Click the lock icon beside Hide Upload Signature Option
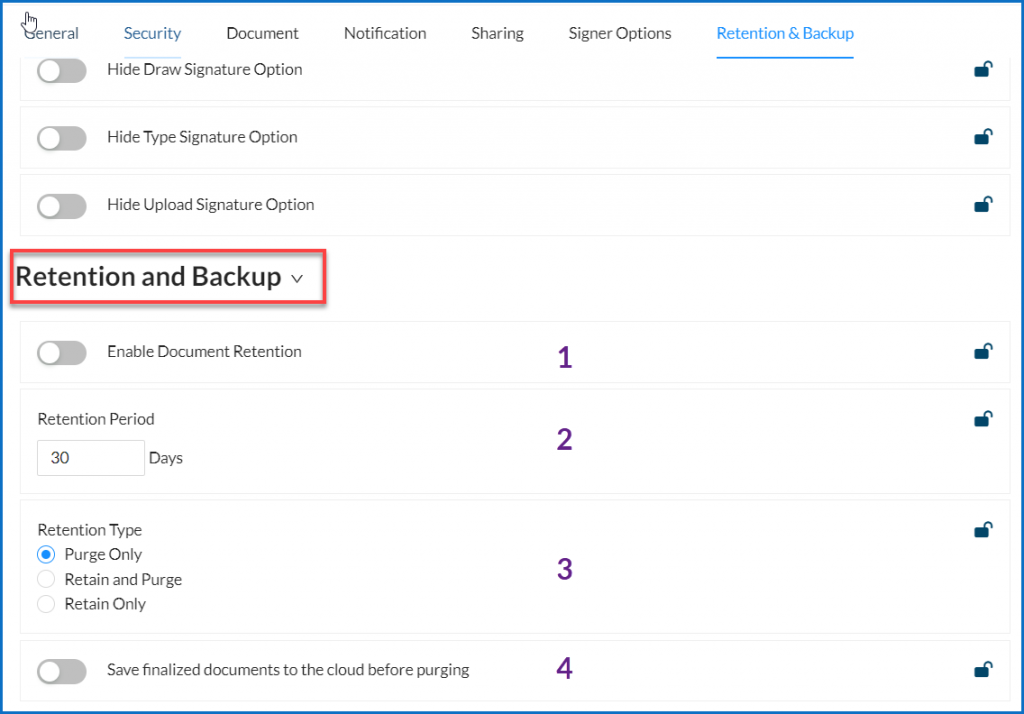This screenshot has width=1024, height=714. point(983,205)
